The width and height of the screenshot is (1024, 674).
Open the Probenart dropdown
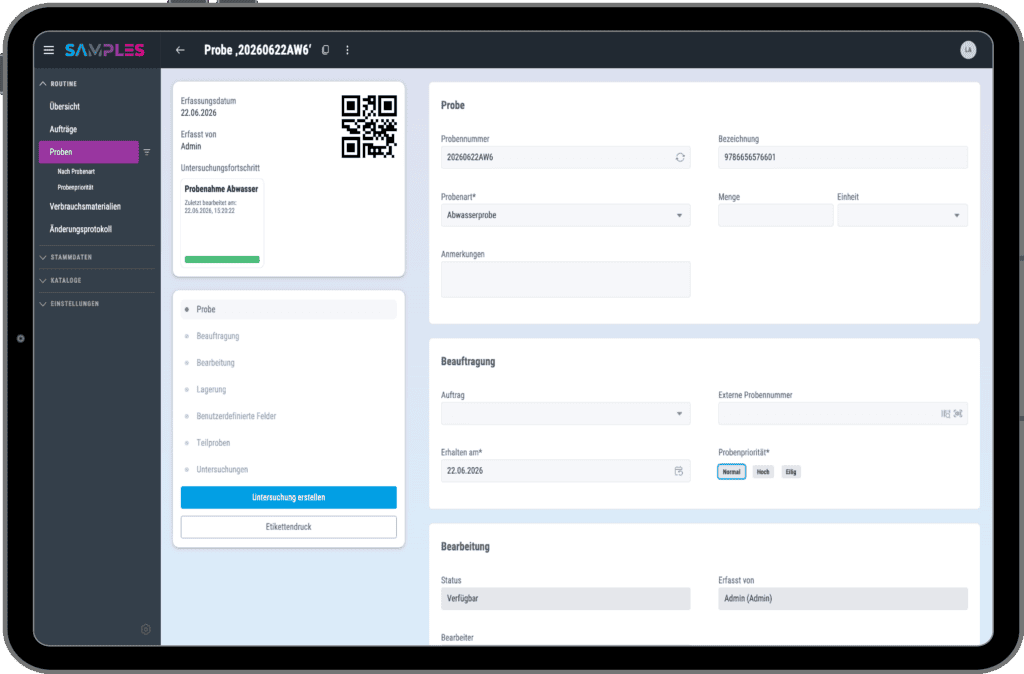click(x=566, y=216)
